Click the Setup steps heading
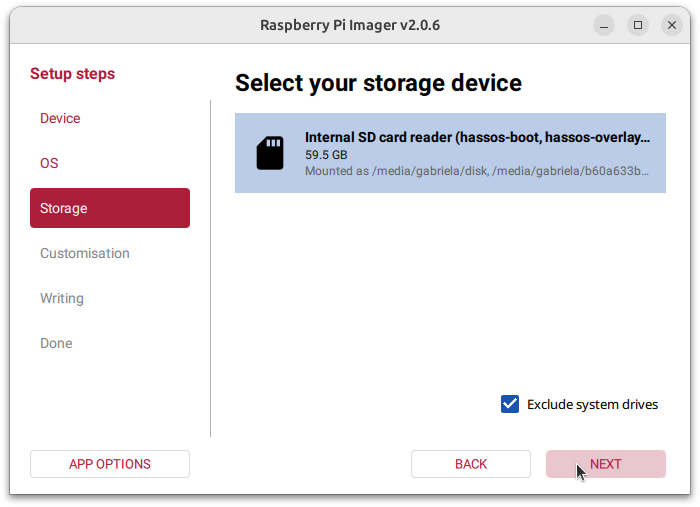 (x=72, y=74)
